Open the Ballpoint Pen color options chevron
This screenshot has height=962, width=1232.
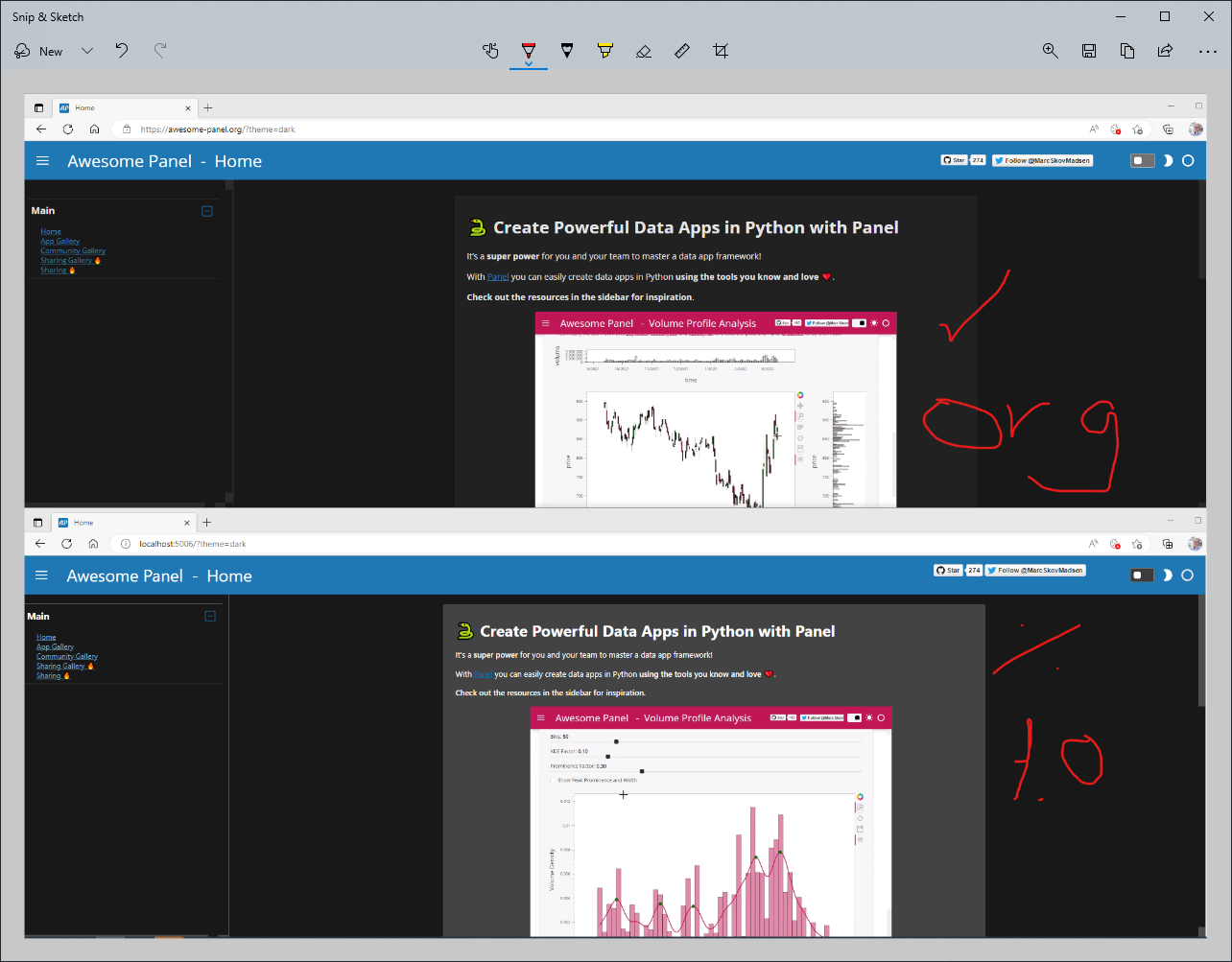click(529, 61)
